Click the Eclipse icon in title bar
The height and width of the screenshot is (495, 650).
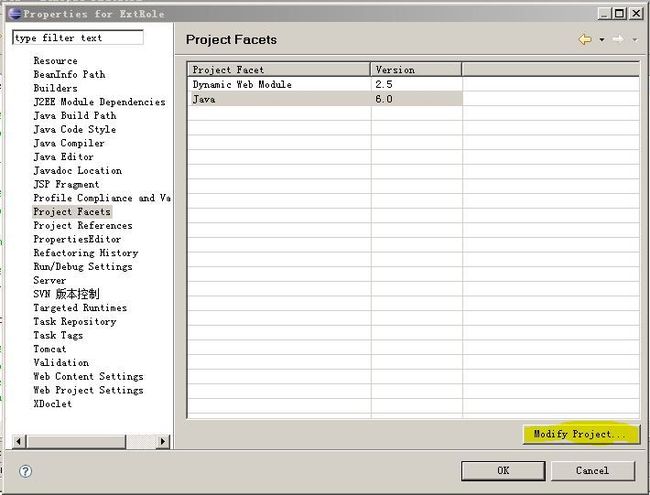(14, 14)
